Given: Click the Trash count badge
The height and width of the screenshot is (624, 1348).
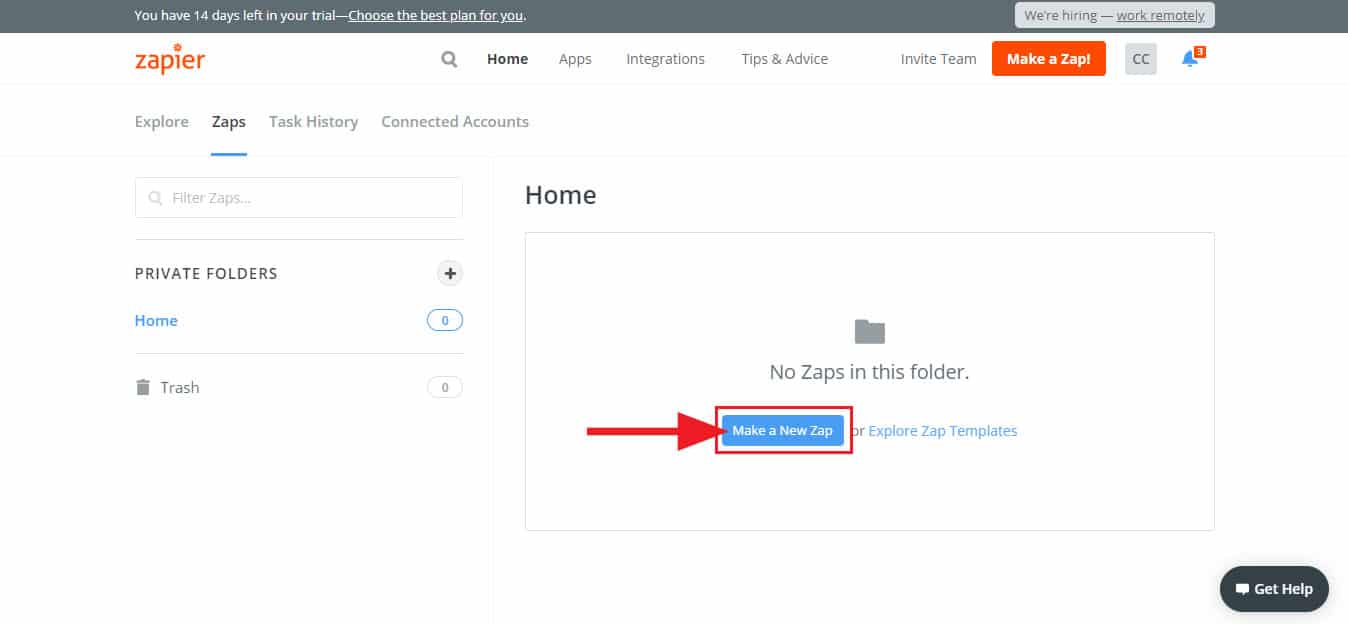Looking at the screenshot, I should [445, 388].
